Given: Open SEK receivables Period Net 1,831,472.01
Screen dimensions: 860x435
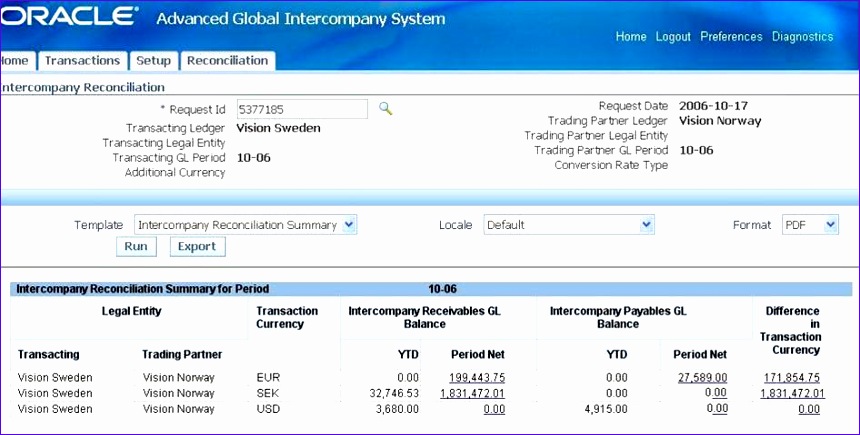Looking at the screenshot, I should [472, 393].
